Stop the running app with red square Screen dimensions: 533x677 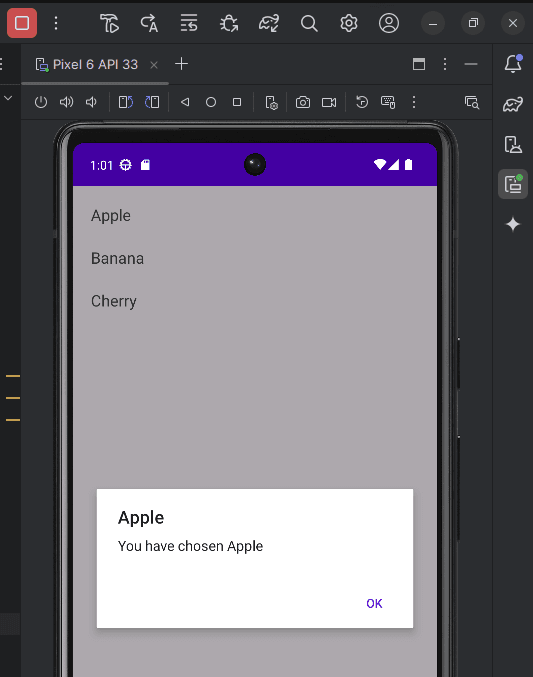pyautogui.click(x=22, y=23)
